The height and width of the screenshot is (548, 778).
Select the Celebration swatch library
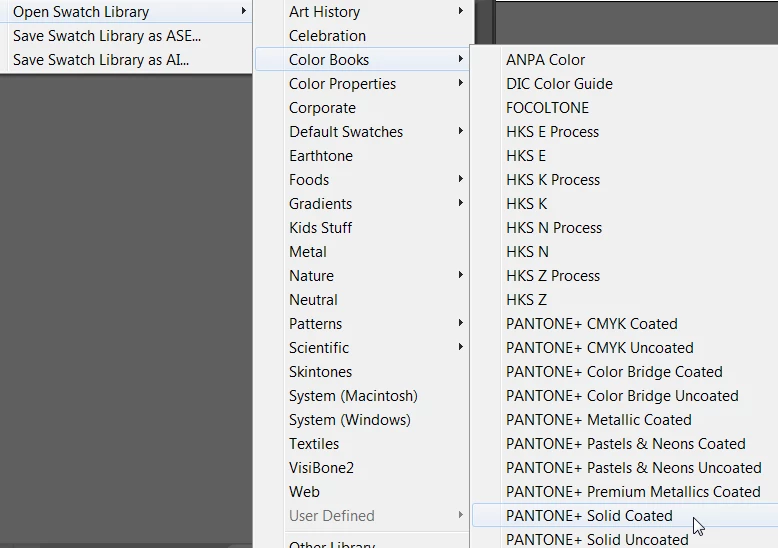tap(362, 36)
